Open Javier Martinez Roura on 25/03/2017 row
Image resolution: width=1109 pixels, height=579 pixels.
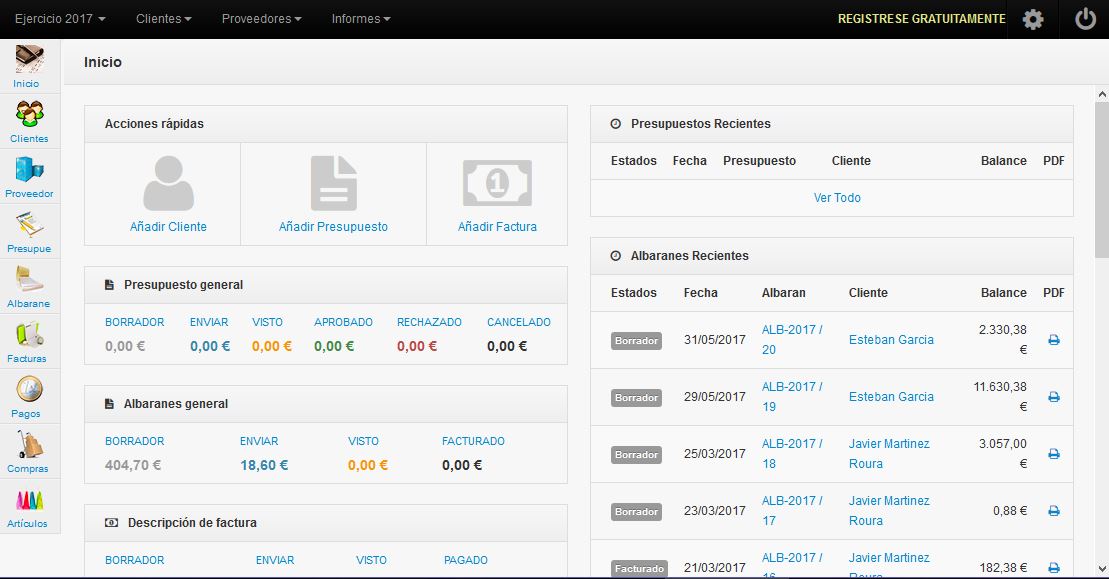click(x=889, y=454)
